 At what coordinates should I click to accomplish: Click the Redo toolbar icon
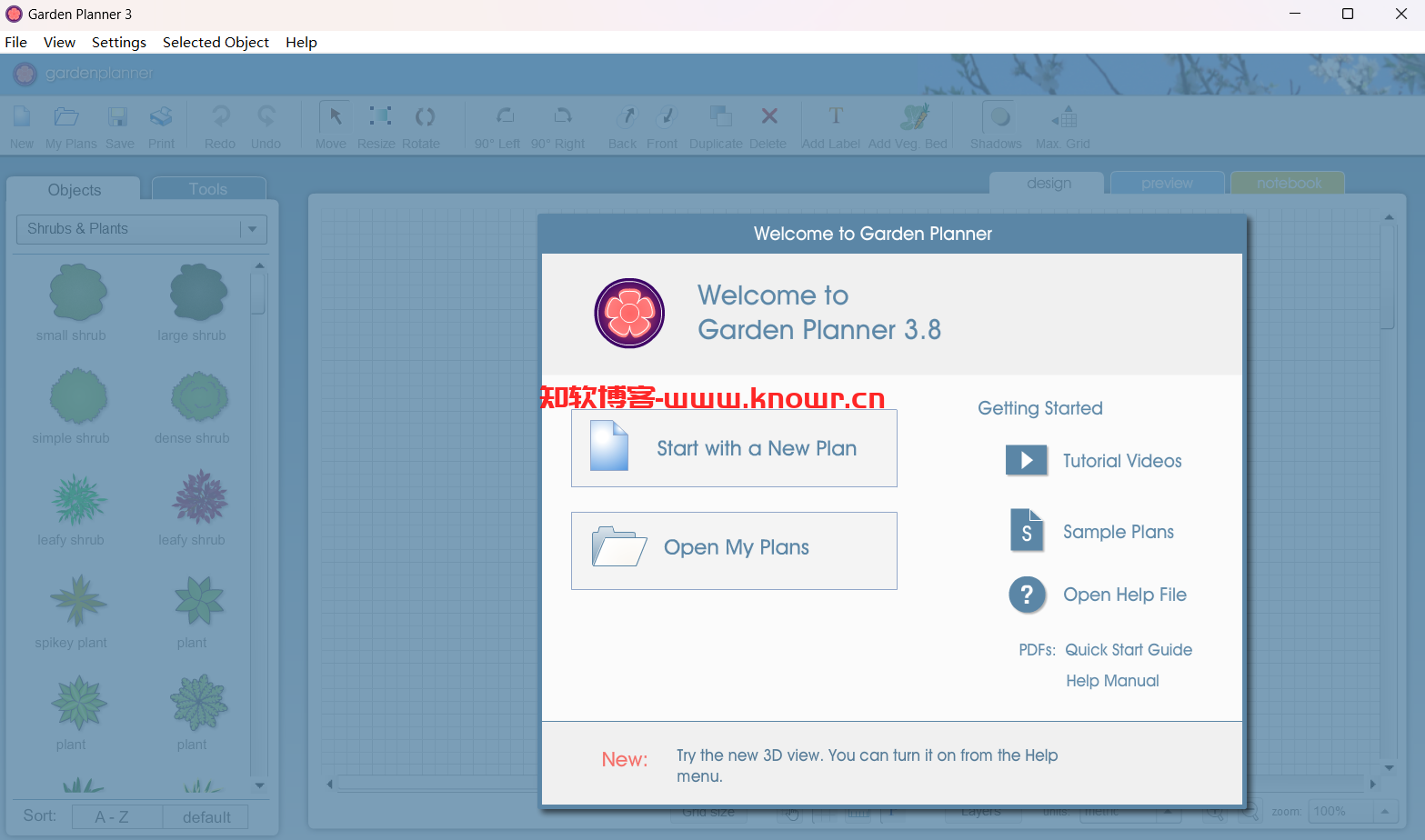[220, 117]
